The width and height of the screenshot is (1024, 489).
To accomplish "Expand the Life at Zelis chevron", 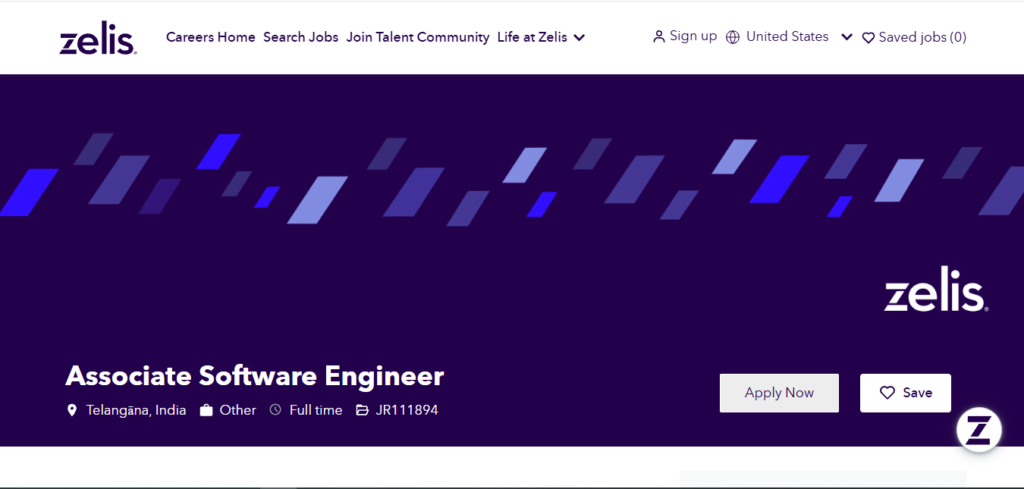I will tap(579, 38).
